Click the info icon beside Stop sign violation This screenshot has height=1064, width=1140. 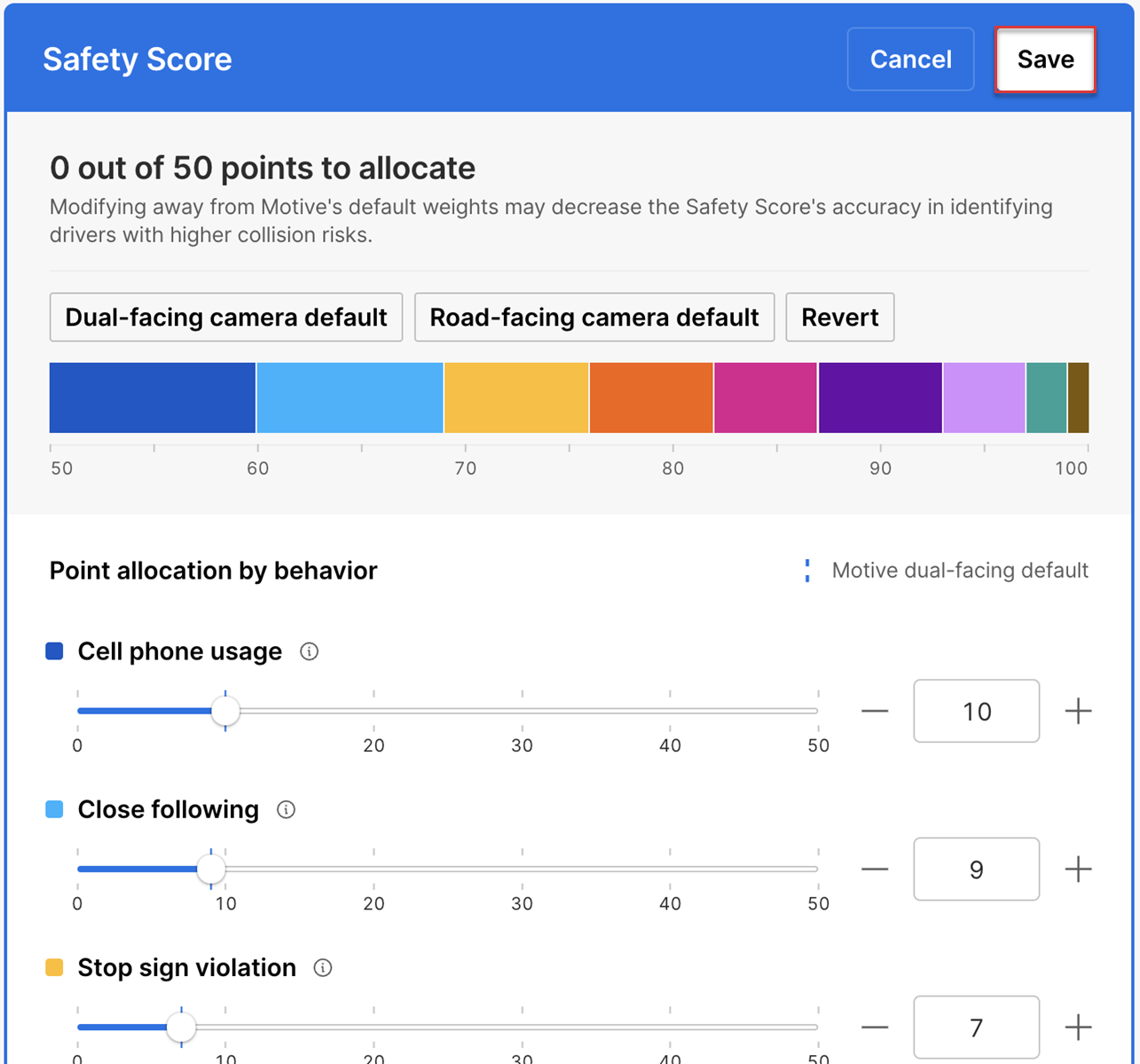[323, 967]
